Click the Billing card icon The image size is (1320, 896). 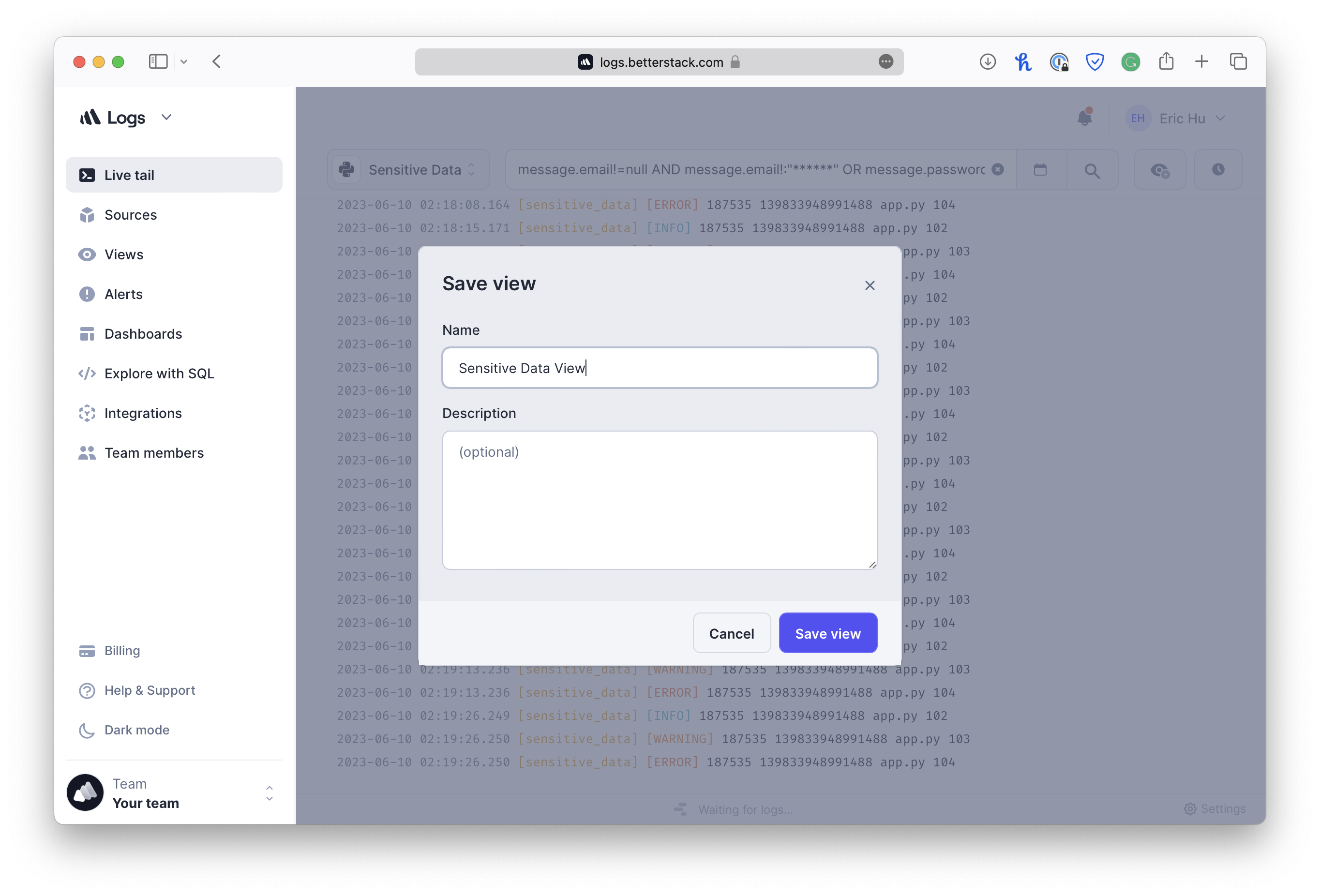(87, 651)
